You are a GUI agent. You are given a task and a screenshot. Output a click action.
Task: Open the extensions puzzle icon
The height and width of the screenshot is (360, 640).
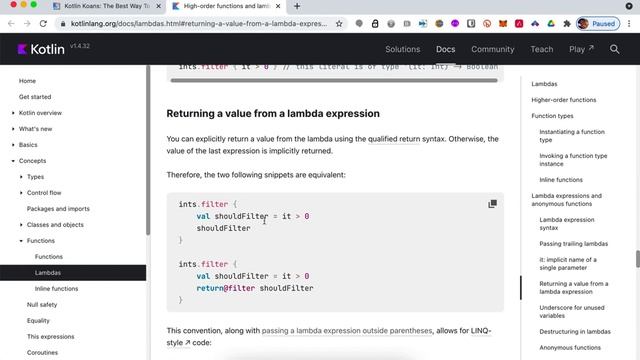point(567,24)
